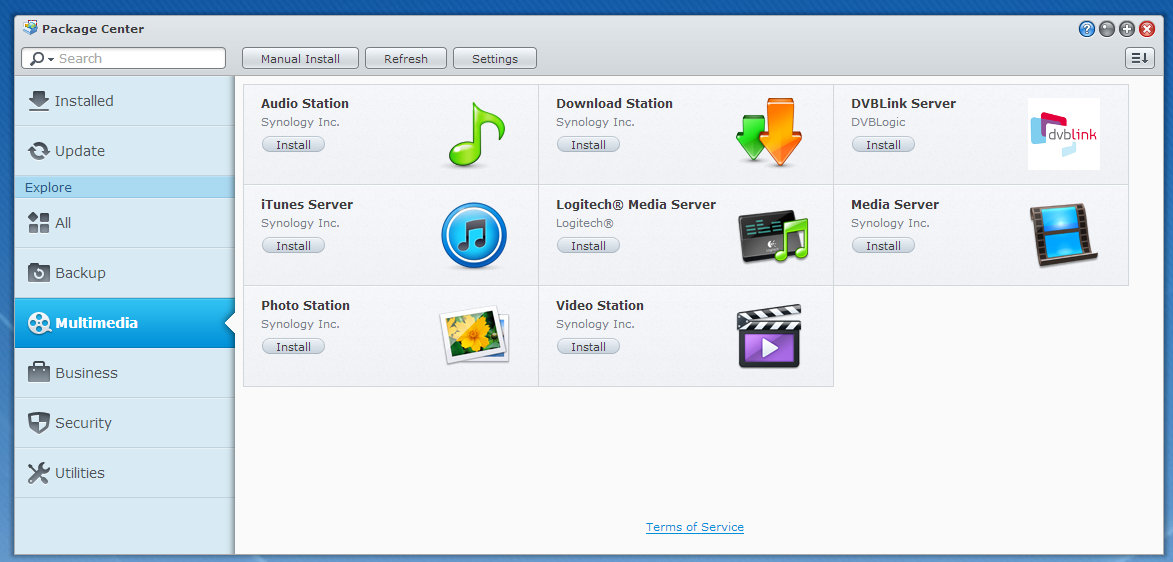Click the Installed download tray icon
The width and height of the screenshot is (1173, 562).
pyautogui.click(x=39, y=100)
